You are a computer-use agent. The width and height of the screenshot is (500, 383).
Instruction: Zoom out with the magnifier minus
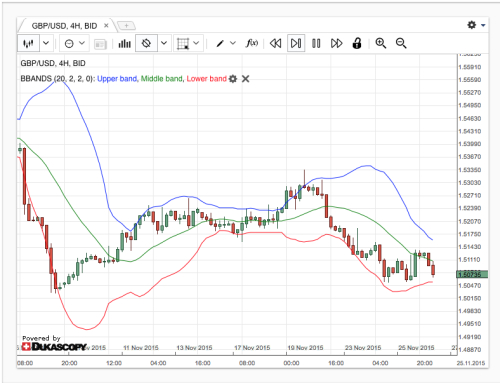tap(401, 43)
